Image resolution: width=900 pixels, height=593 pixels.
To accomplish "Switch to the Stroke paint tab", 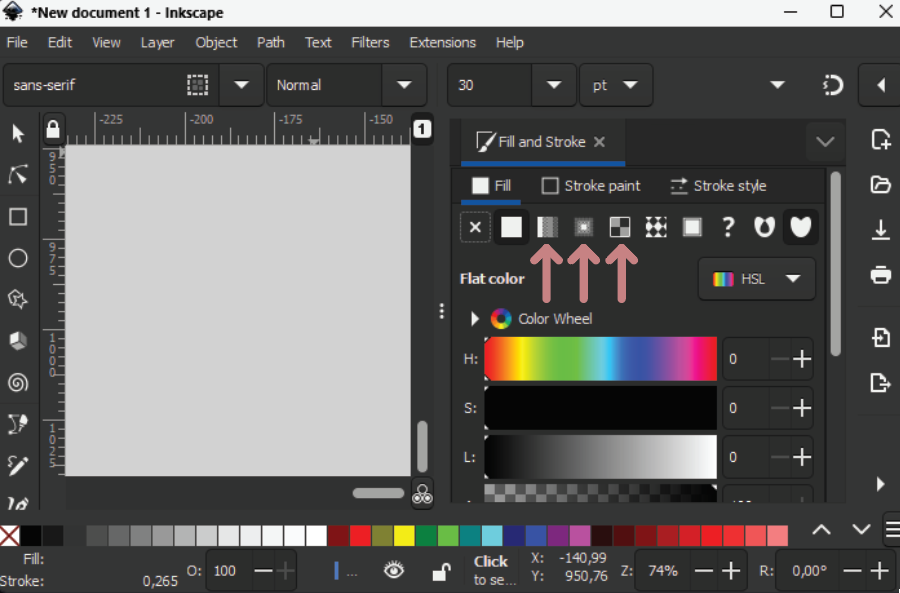I will 591,186.
